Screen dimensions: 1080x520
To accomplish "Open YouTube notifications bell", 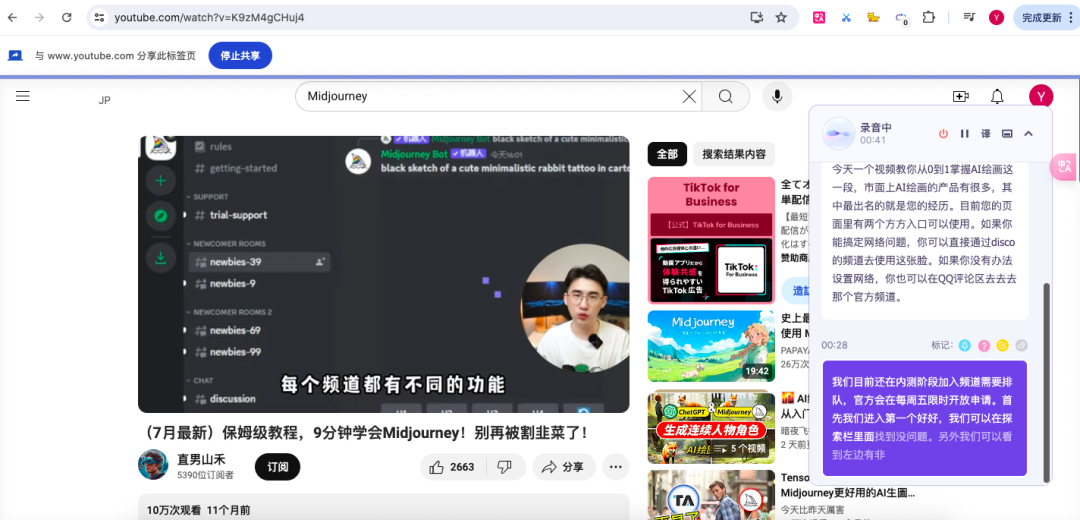I will click(997, 96).
